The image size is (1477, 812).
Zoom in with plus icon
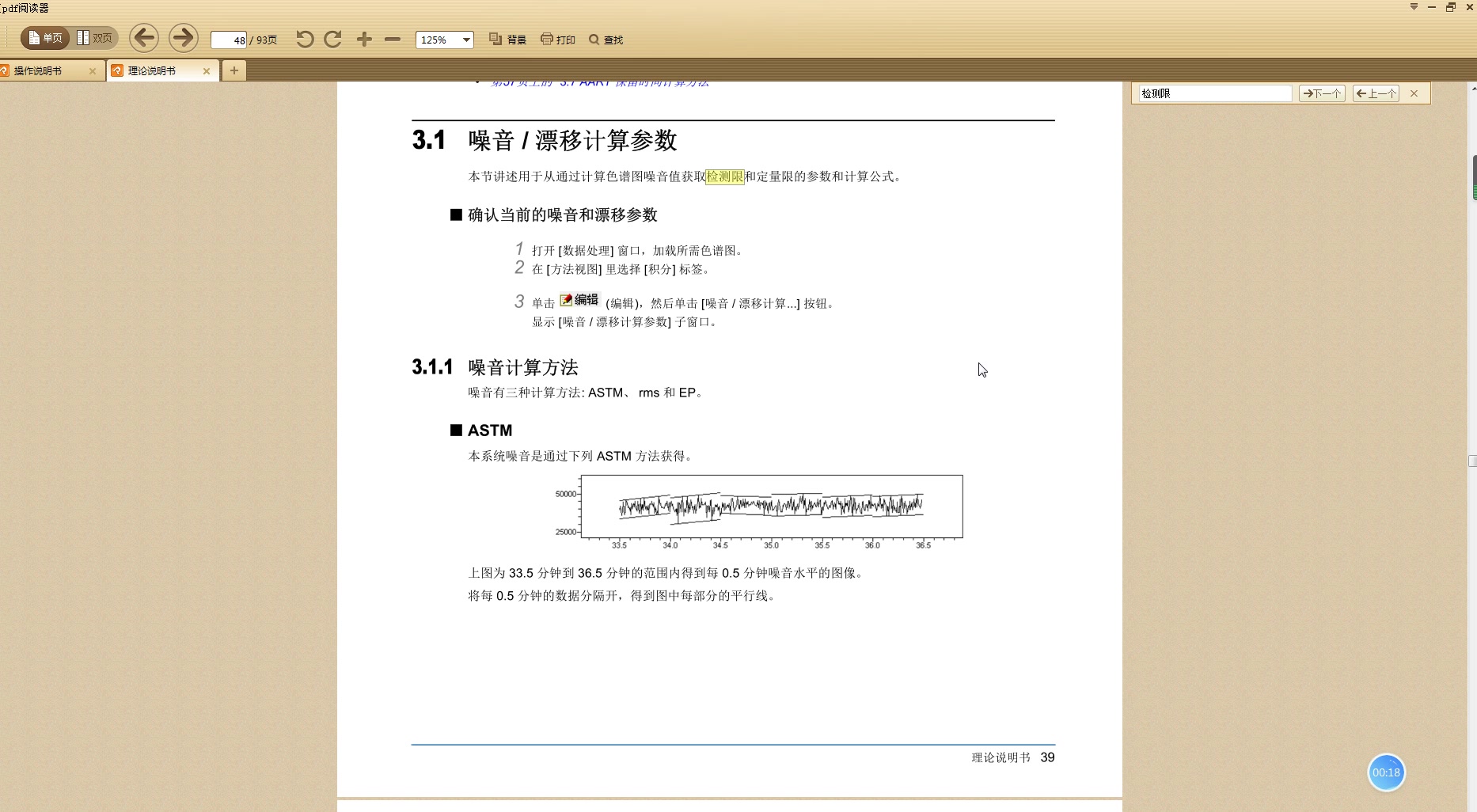coord(364,39)
